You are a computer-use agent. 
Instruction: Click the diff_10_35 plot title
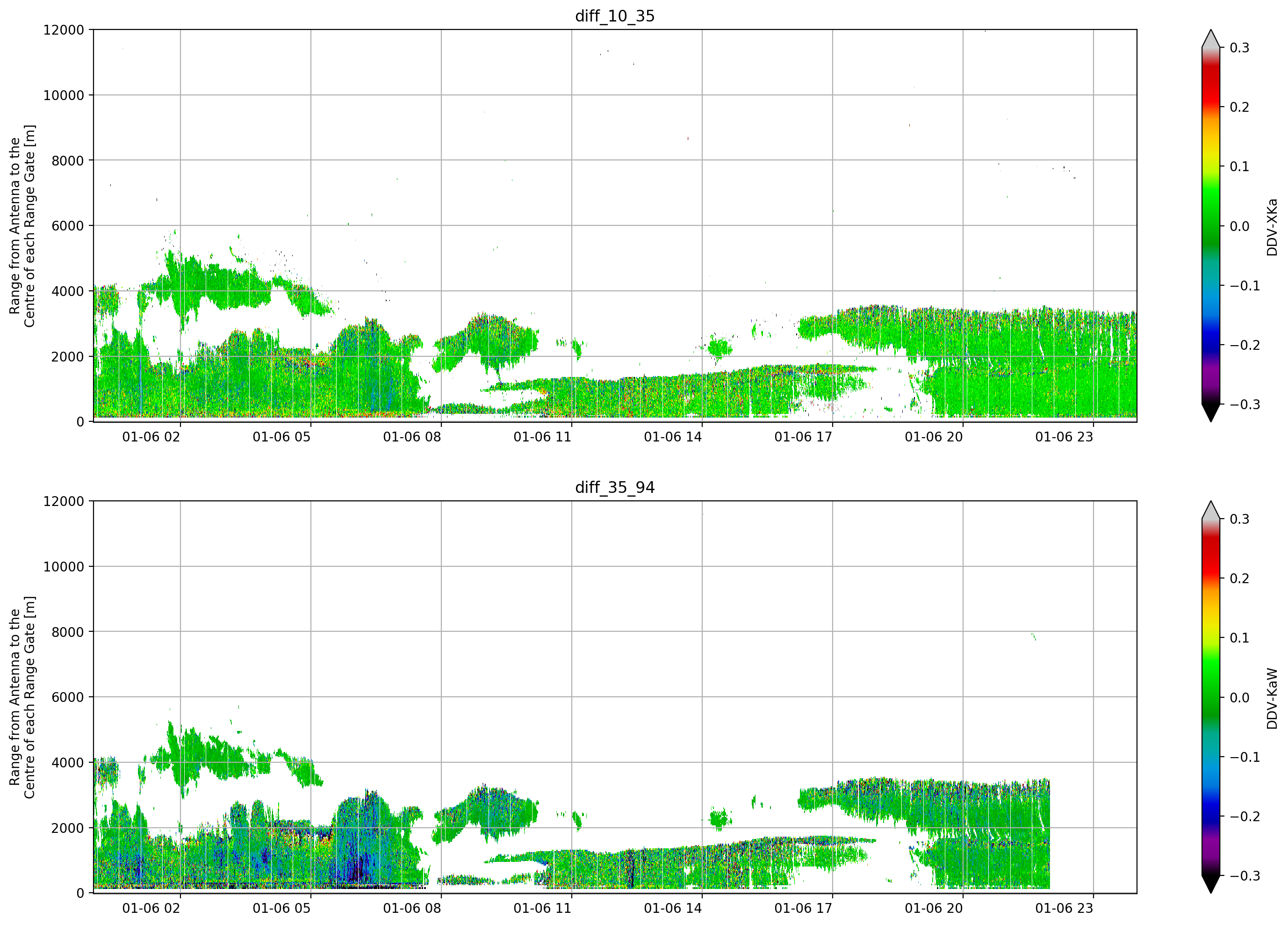[x=615, y=16]
